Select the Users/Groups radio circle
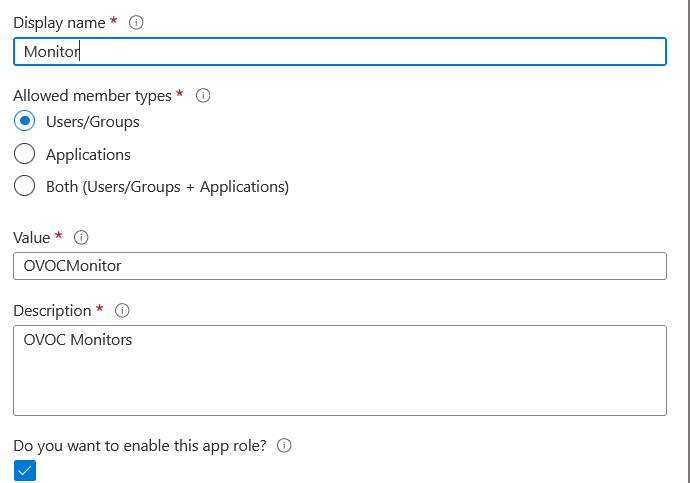The image size is (690, 483). pos(26,122)
